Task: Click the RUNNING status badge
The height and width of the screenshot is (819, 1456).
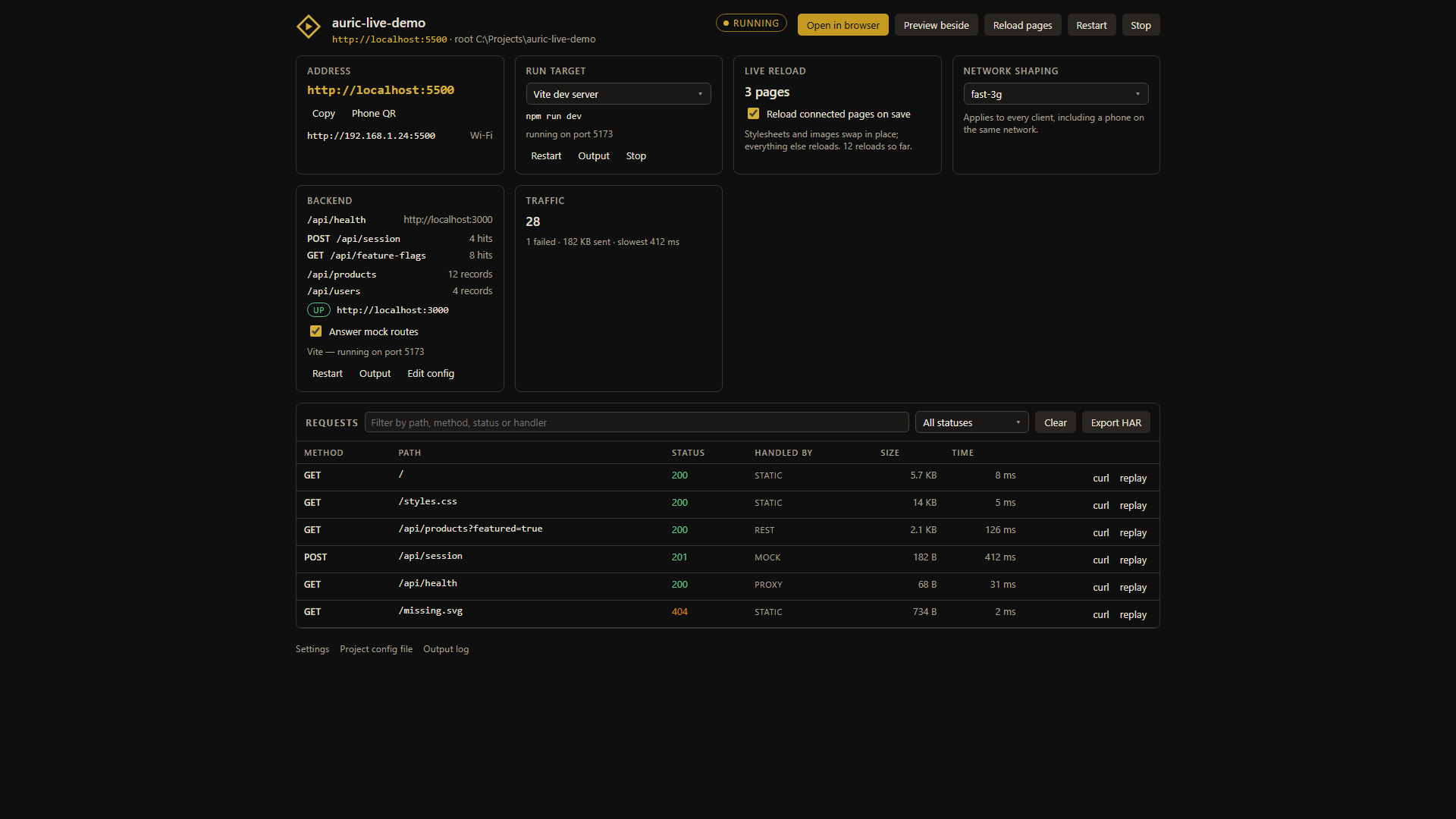Action: 751,23
